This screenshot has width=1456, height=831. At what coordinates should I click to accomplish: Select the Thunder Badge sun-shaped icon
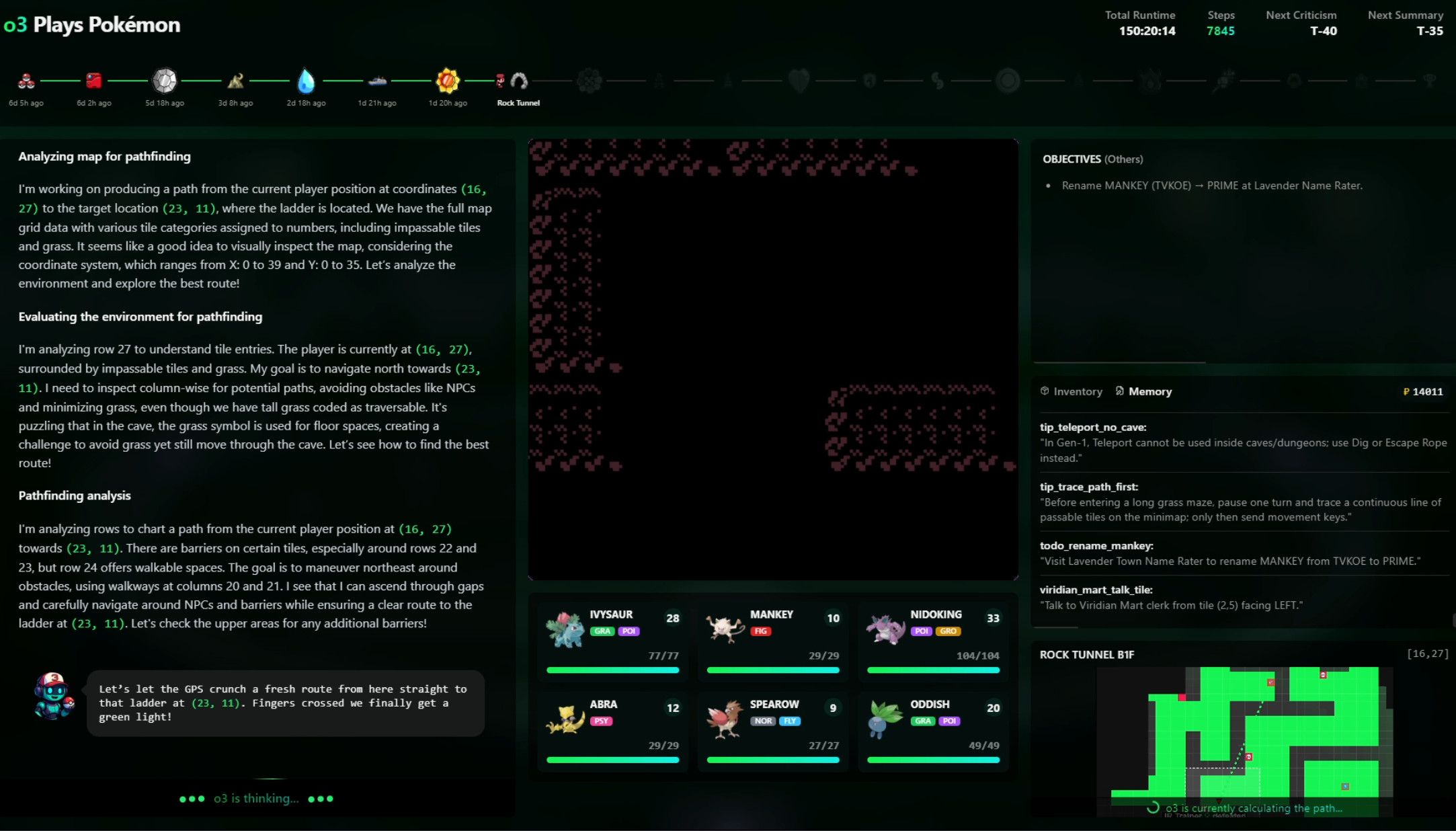click(x=448, y=81)
